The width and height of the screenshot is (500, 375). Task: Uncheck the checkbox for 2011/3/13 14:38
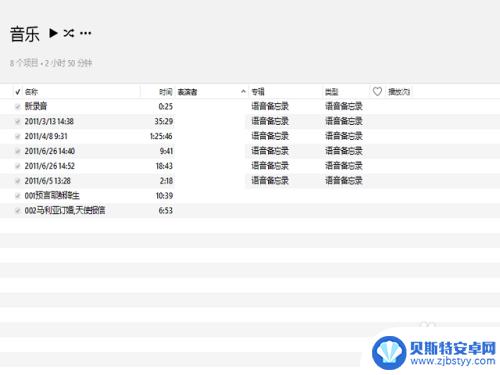click(x=18, y=121)
